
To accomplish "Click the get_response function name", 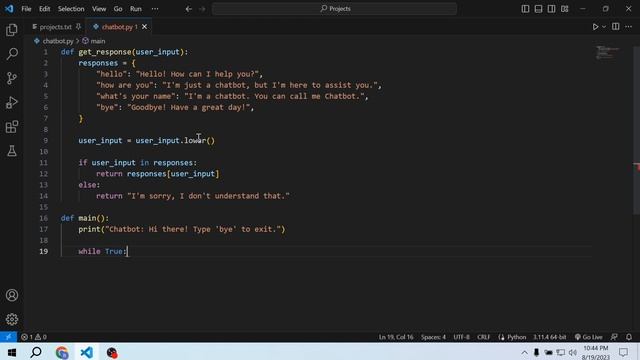I will pyautogui.click(x=105, y=52).
